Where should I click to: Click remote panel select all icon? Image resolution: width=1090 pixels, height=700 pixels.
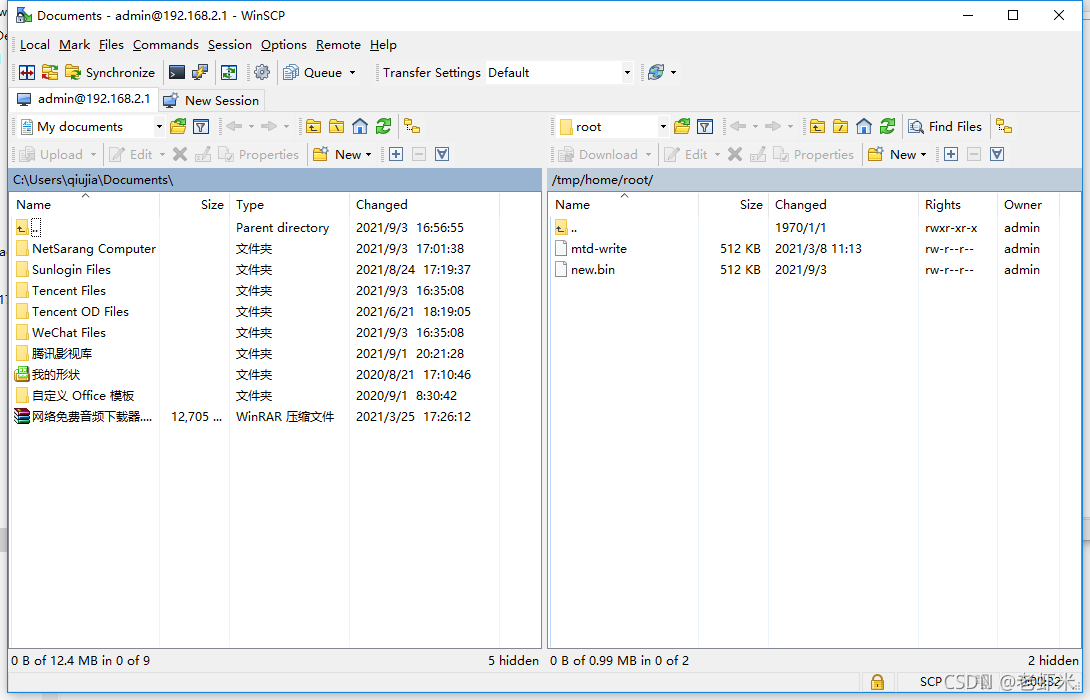pyautogui.click(x=997, y=154)
